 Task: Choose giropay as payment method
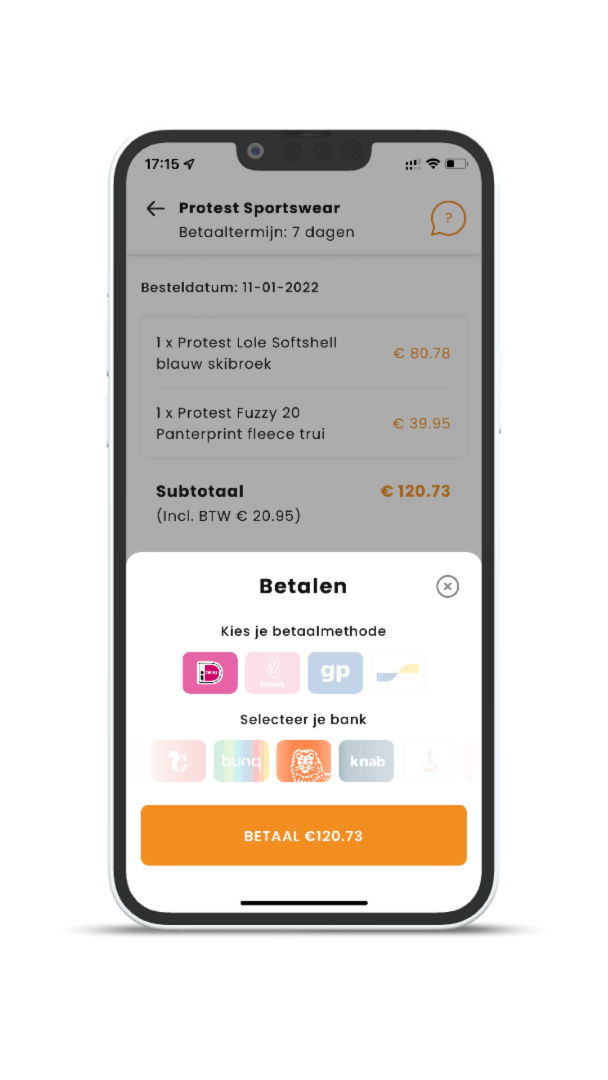[335, 672]
